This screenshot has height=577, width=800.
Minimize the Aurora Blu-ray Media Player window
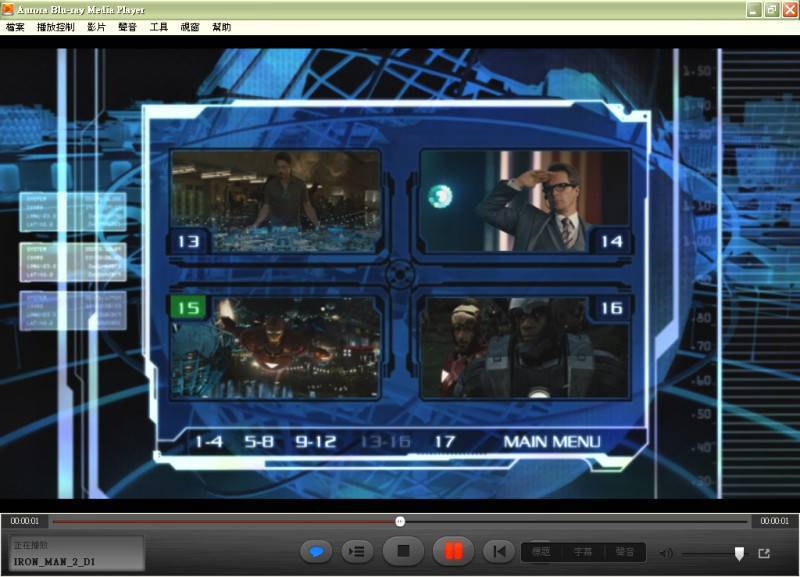[754, 10]
